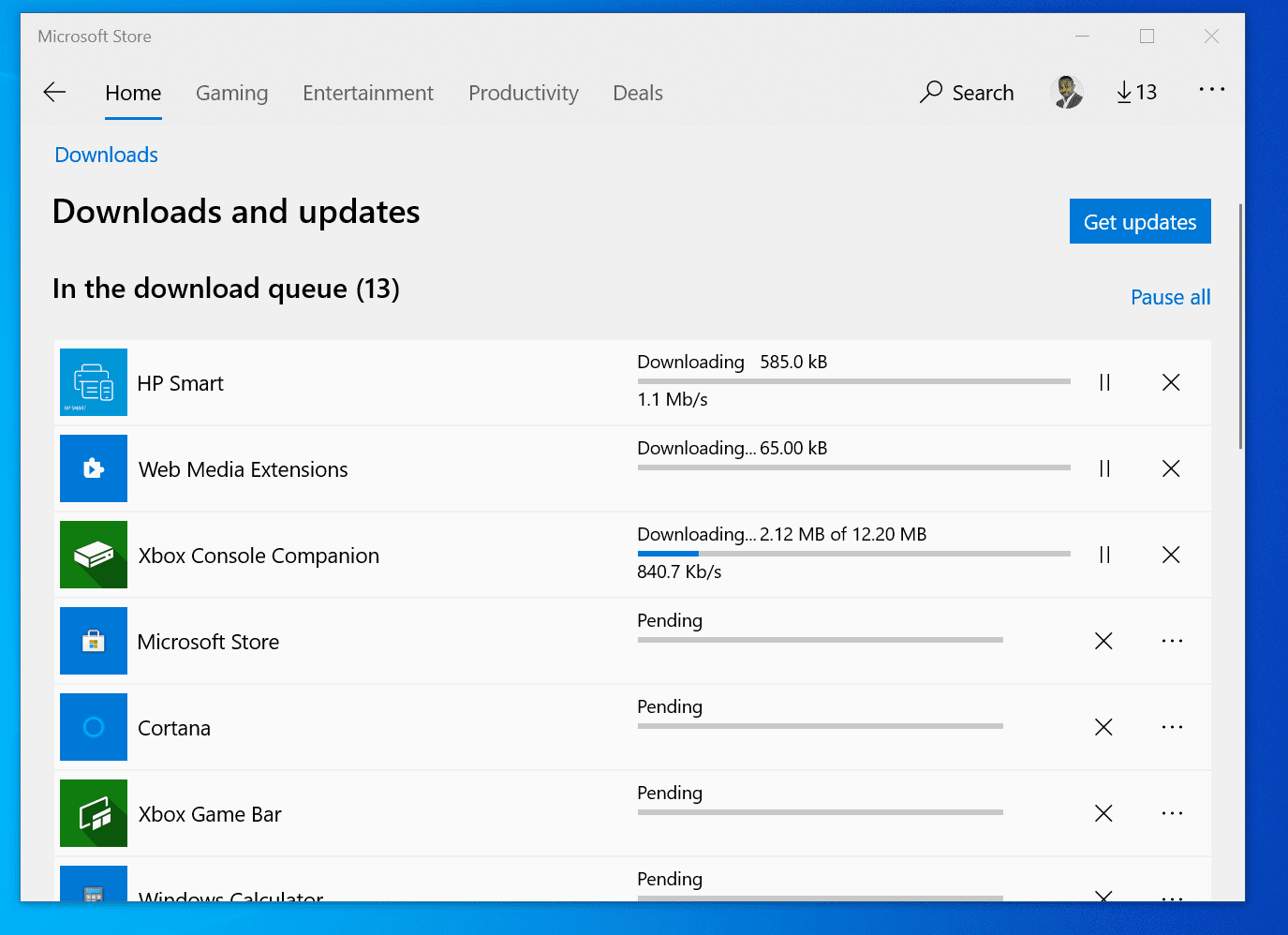Pause the Xbox Console Companion download
The width and height of the screenshot is (1288, 935).
pos(1104,555)
